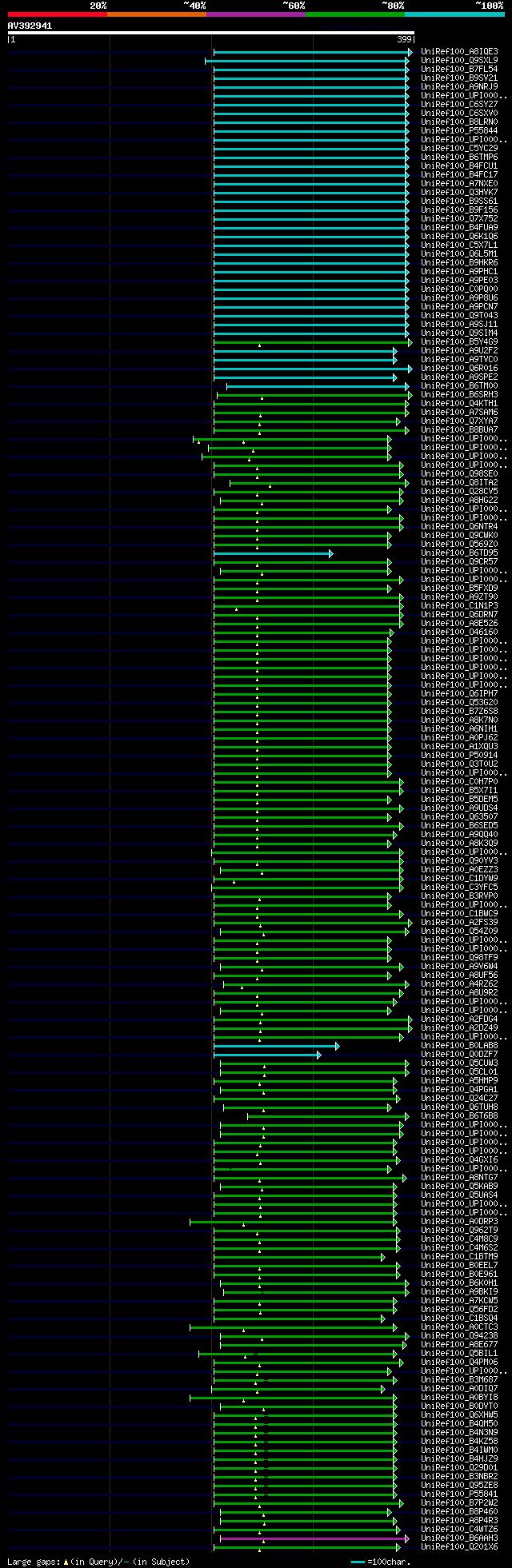Select hit label UniRef100_B8LRN0
The width and height of the screenshot is (512, 1568).
click(x=459, y=122)
